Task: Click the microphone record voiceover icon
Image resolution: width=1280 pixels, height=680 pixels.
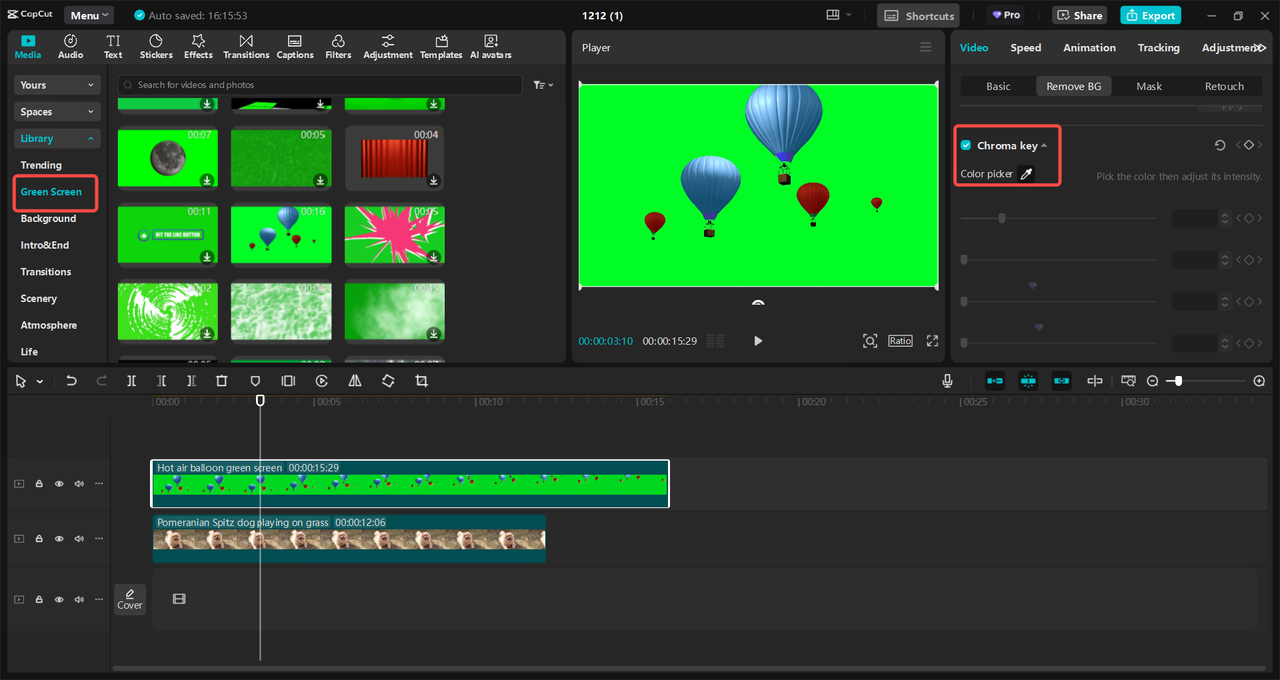Action: coord(947,381)
